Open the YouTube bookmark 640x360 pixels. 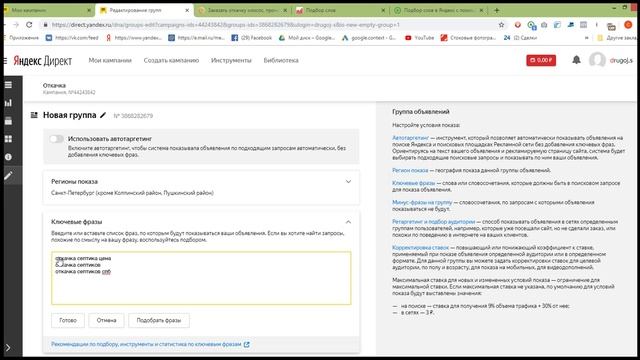pos(419,38)
